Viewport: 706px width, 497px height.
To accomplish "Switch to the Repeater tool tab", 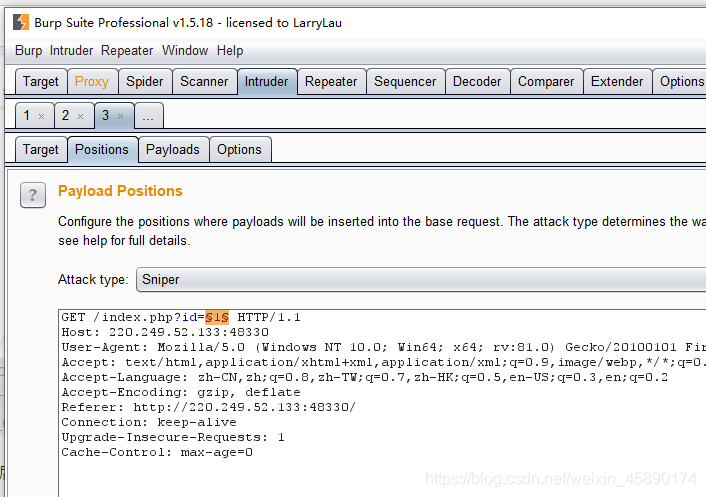I will 331,81.
